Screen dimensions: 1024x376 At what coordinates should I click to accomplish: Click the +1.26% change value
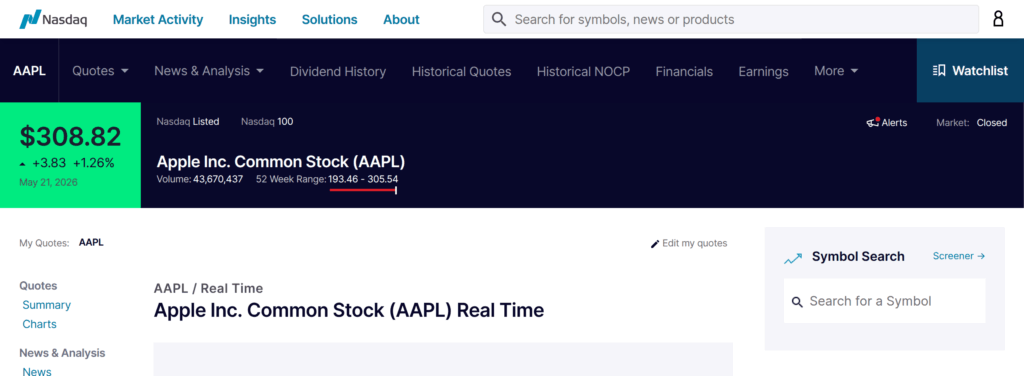point(93,163)
